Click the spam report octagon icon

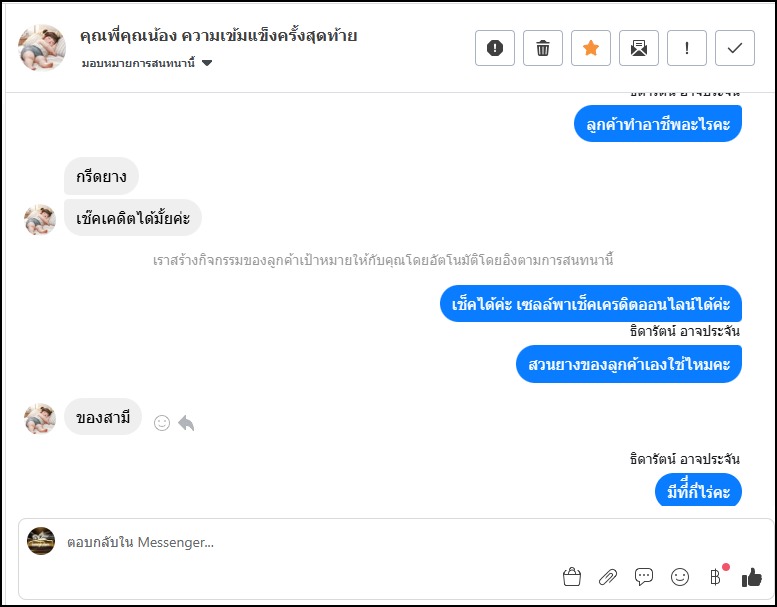(495, 48)
